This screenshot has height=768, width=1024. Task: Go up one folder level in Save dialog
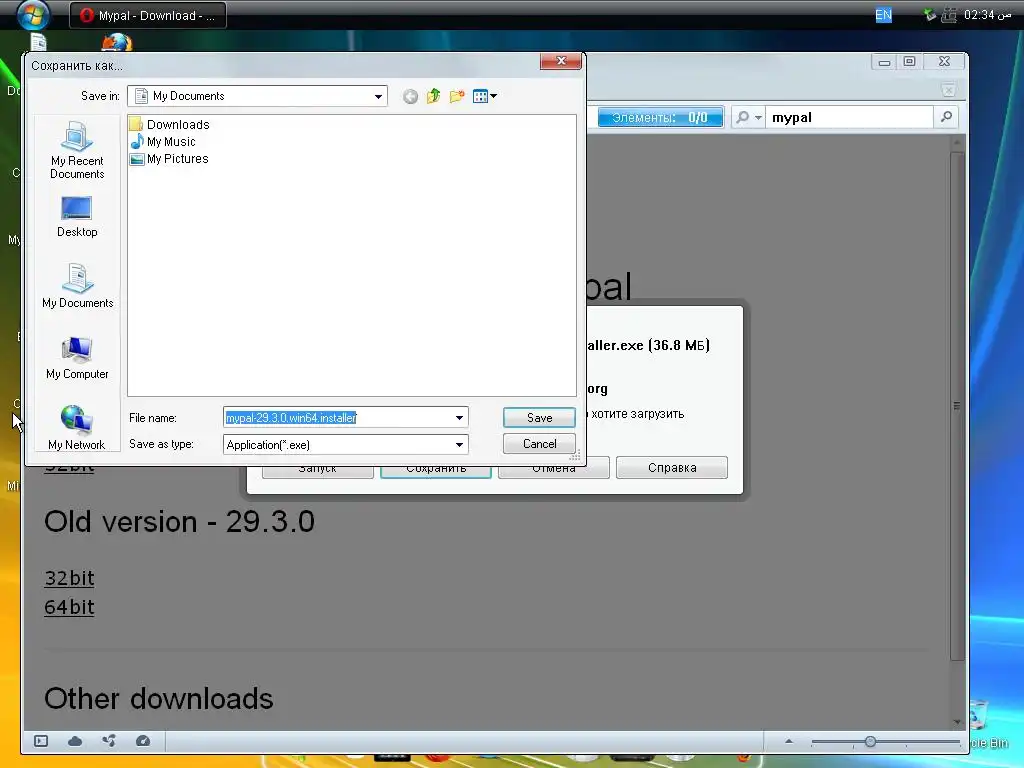[434, 97]
